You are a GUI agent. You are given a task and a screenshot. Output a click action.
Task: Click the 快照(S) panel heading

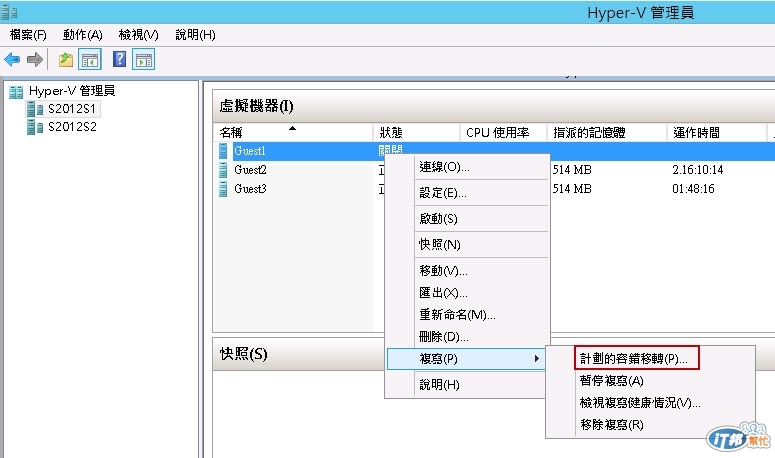[x=244, y=354]
